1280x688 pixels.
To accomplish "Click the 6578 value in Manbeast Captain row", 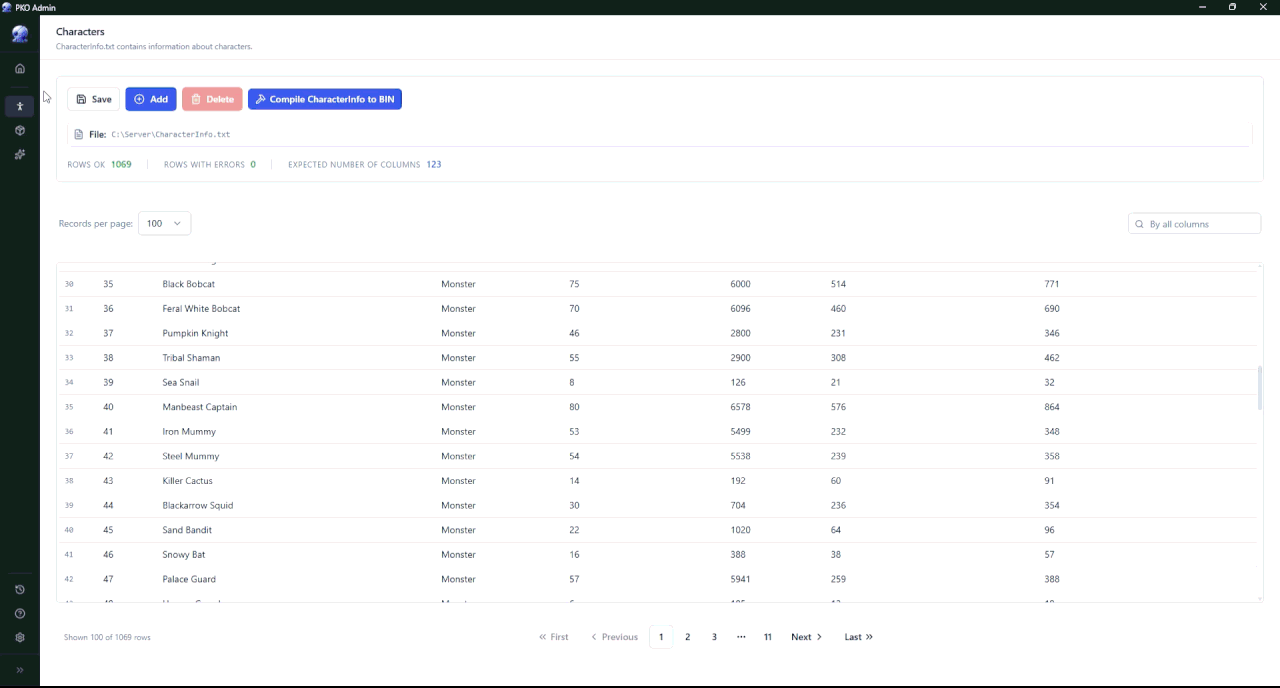I will pos(741,407).
